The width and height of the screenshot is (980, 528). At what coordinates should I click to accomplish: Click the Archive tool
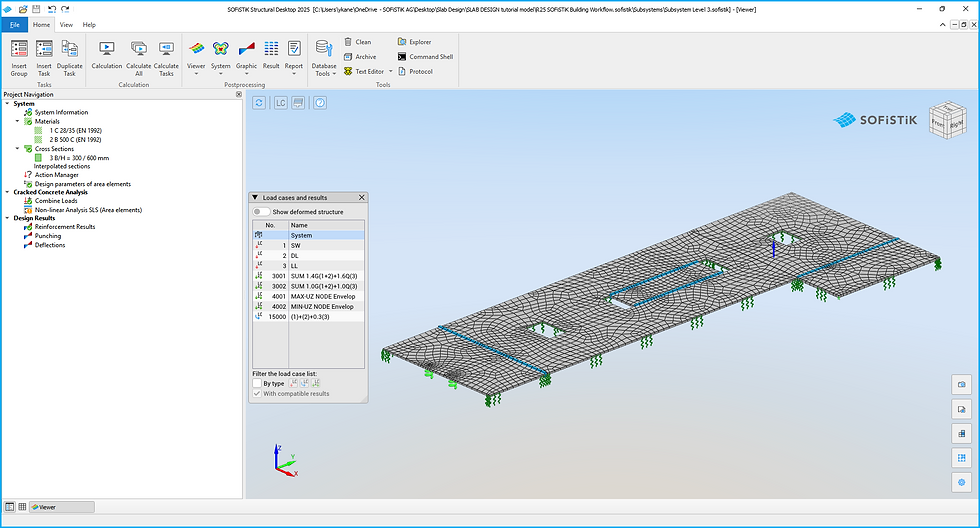(x=360, y=57)
